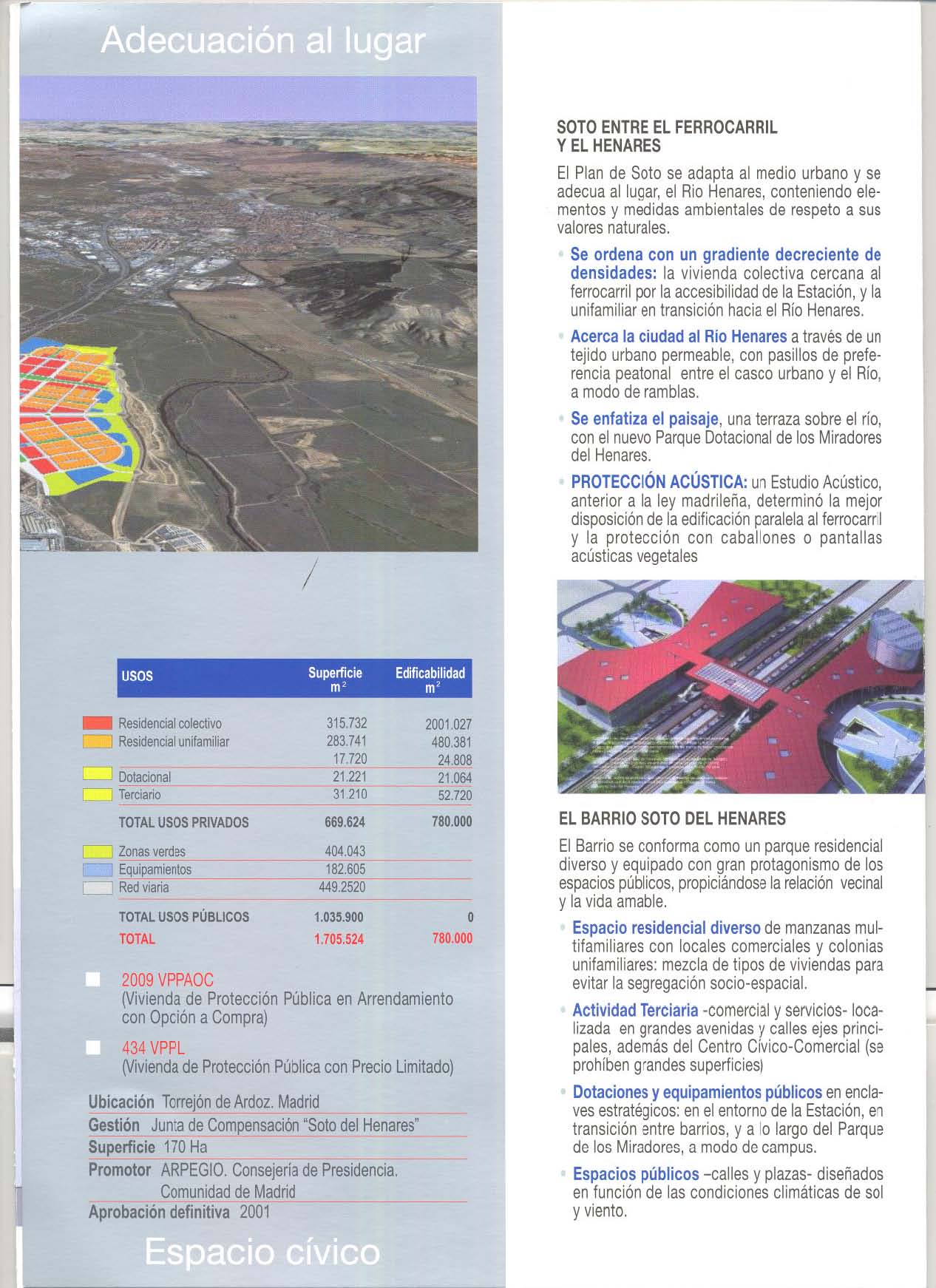This screenshot has height=1288, width=936.
Task: Click the USOS table column header
Action: click(137, 677)
